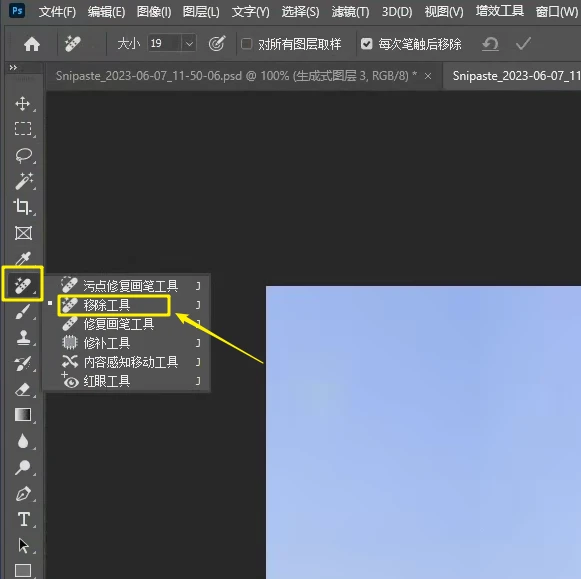Select the Rectangle shape tool
Screen dimensions: 581x579
coord(23,570)
